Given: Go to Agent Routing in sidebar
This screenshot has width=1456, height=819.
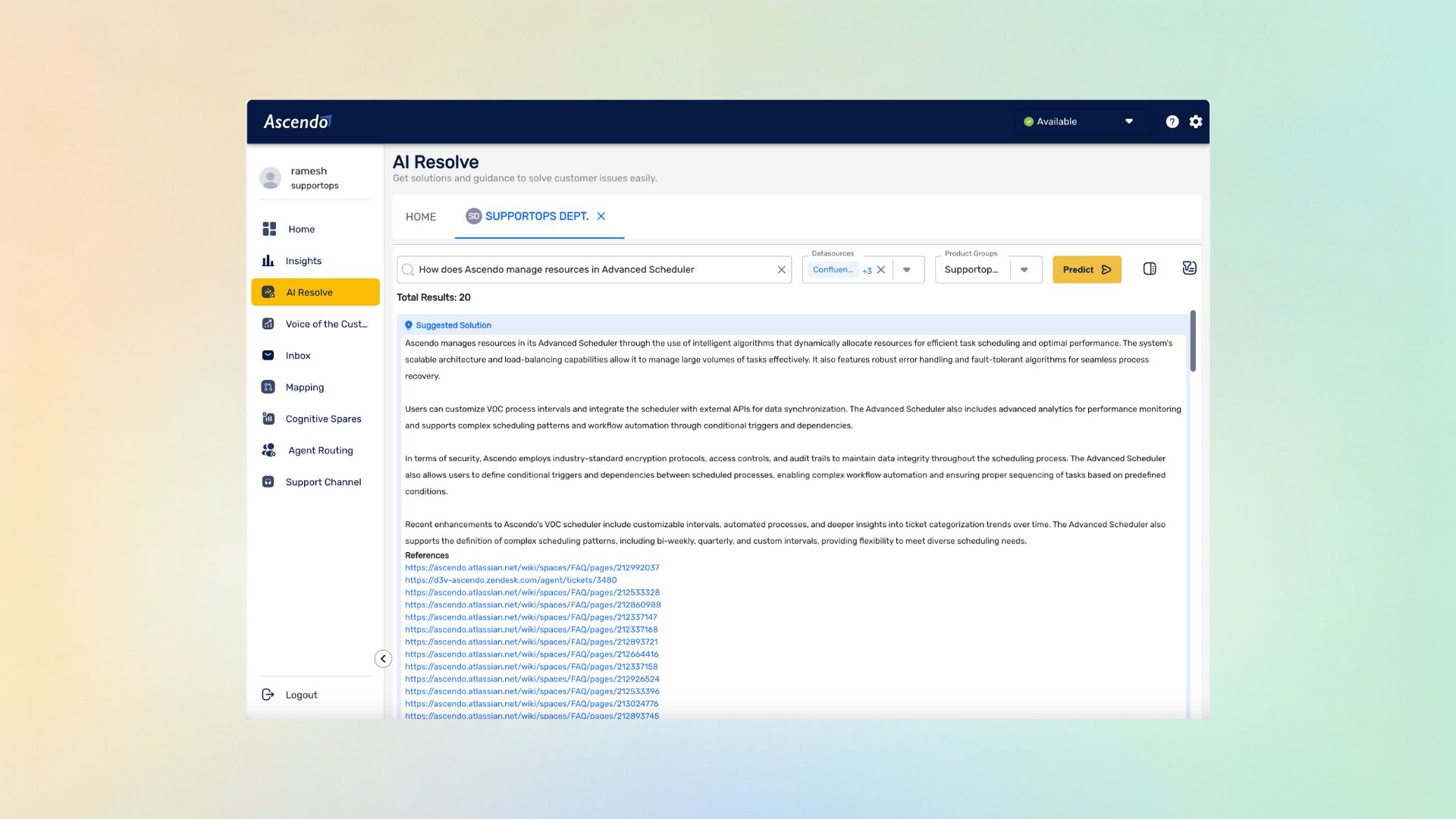Looking at the screenshot, I should click(320, 450).
